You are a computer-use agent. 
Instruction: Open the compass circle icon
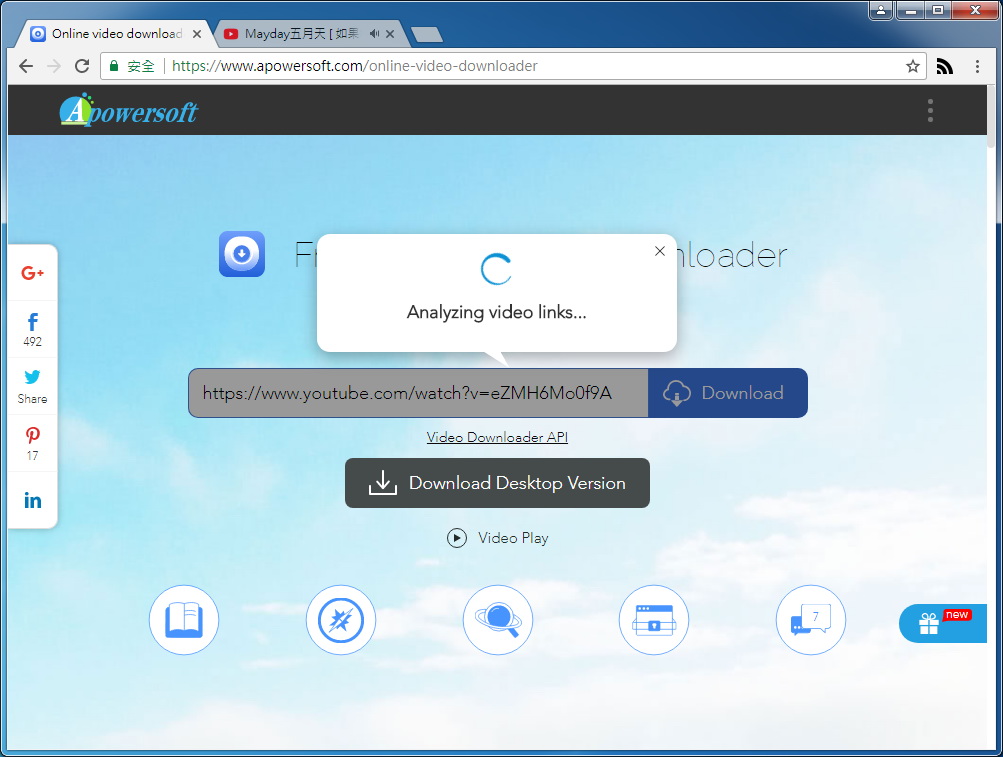click(341, 619)
